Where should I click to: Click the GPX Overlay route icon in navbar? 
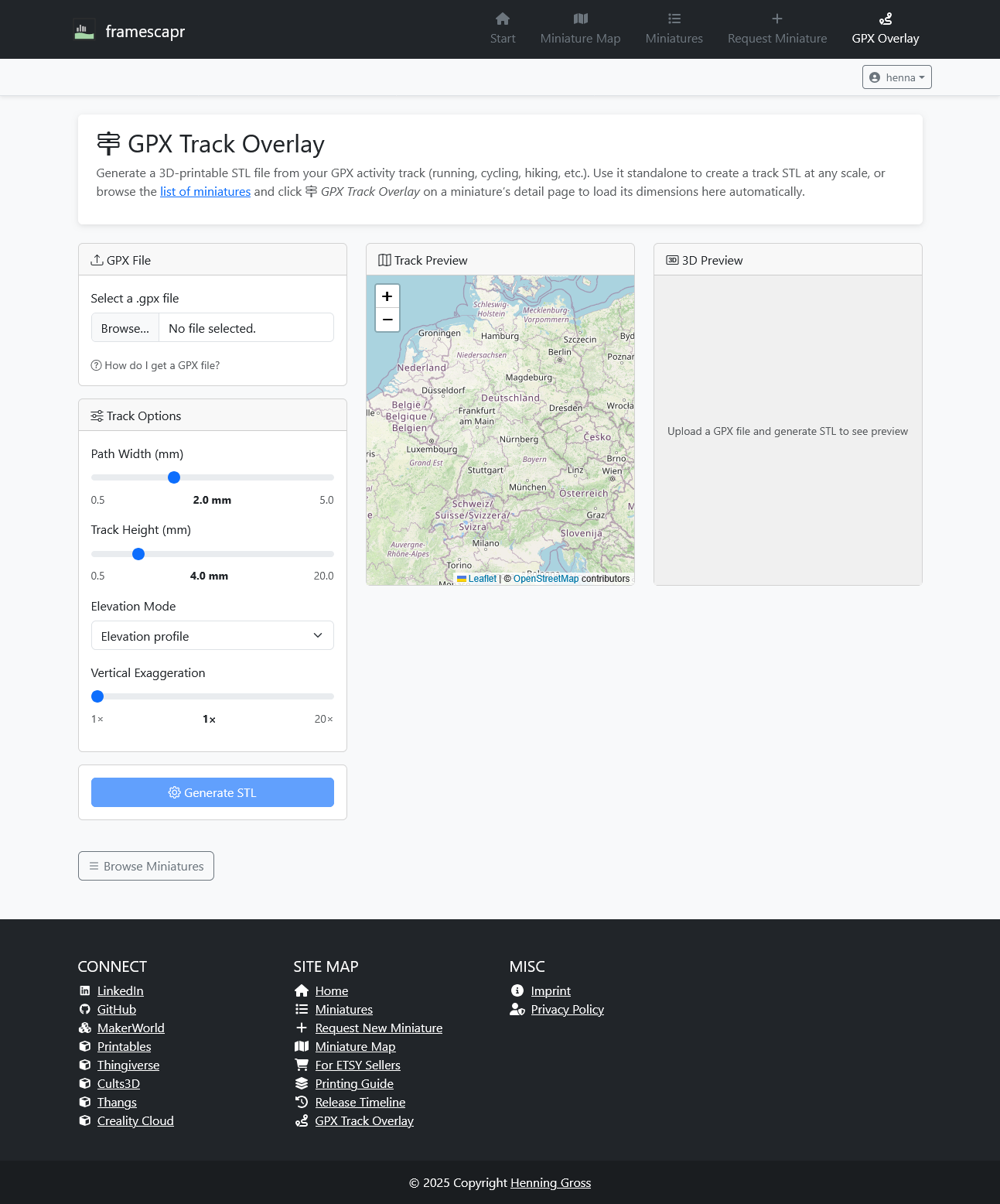(x=886, y=19)
